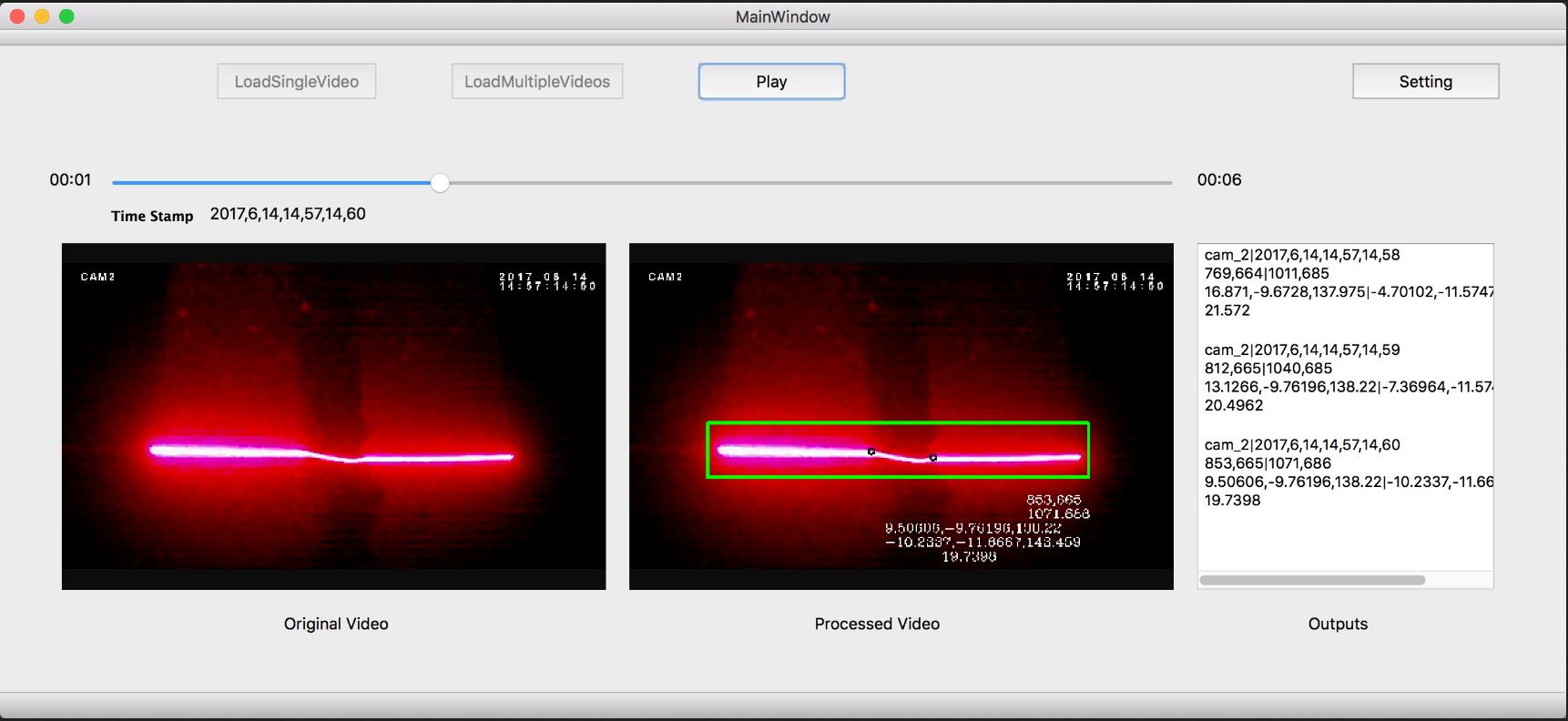Click the playback slider handle
1568x721 pixels.
[440, 183]
